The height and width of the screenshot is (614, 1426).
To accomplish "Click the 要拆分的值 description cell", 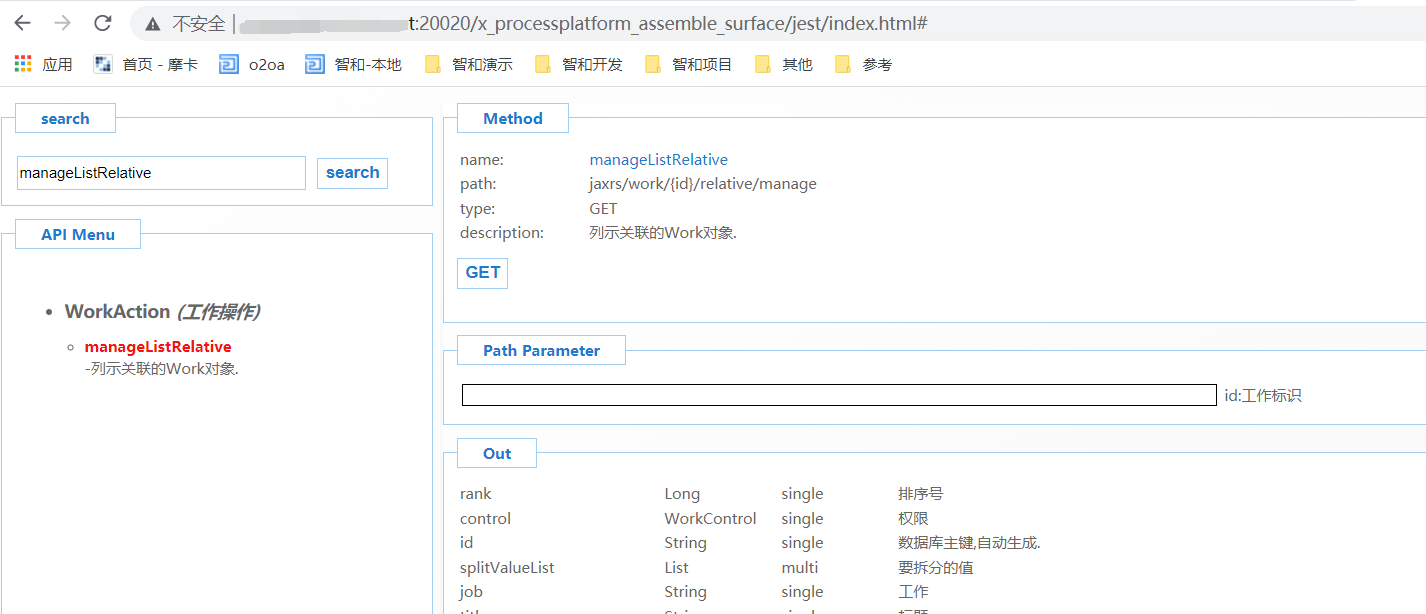I will [936, 568].
